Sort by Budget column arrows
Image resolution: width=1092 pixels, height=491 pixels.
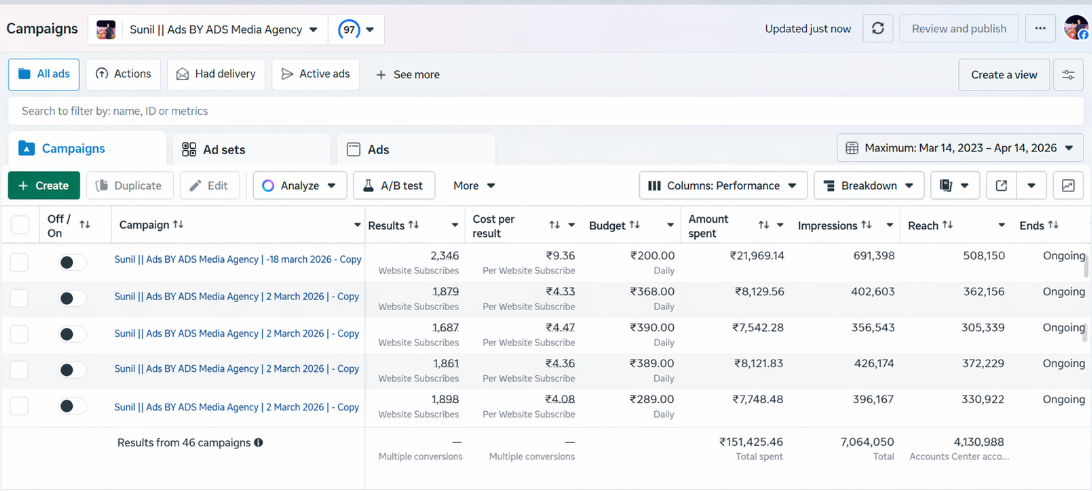635,225
